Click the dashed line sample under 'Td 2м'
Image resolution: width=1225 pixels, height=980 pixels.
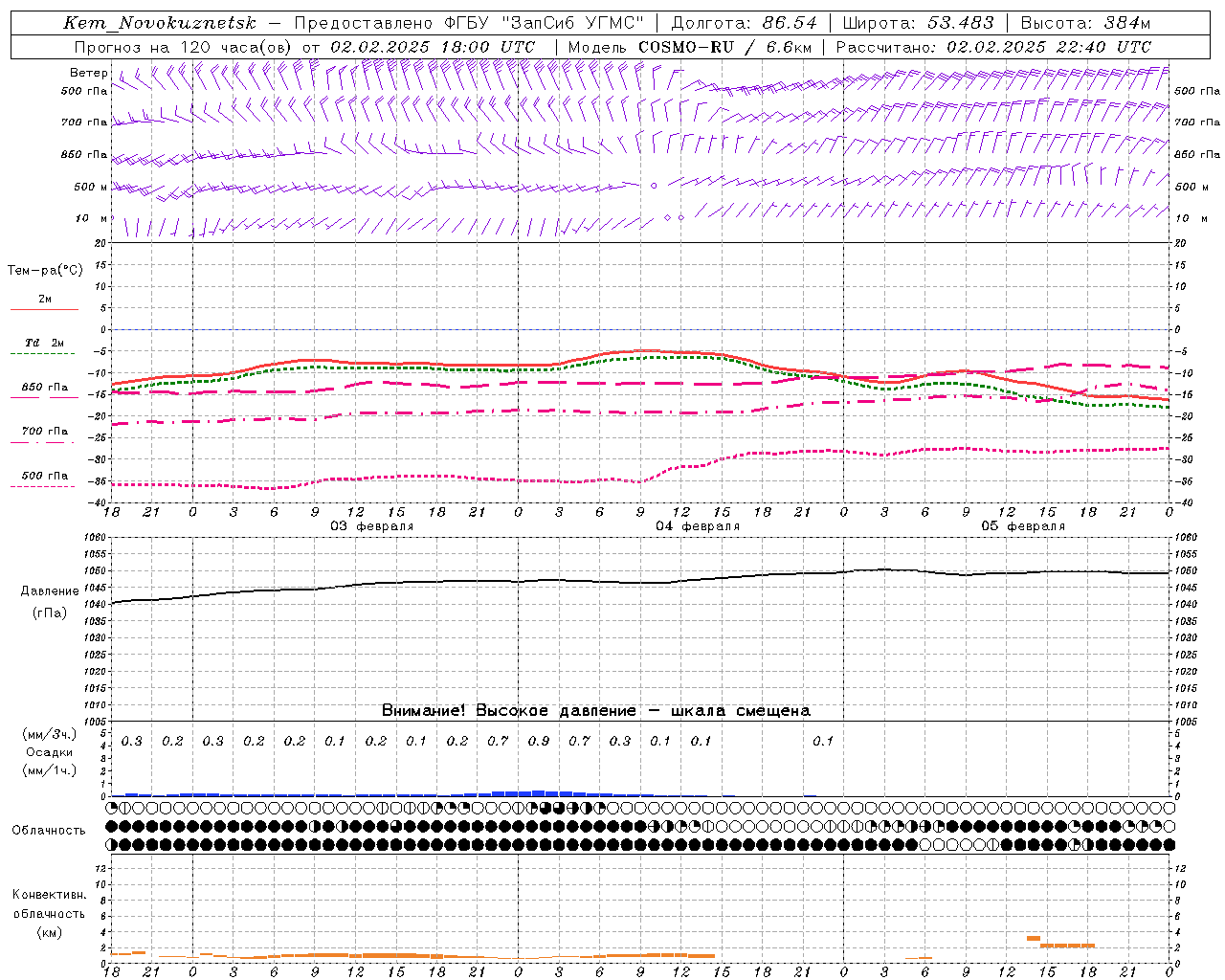tap(43, 353)
